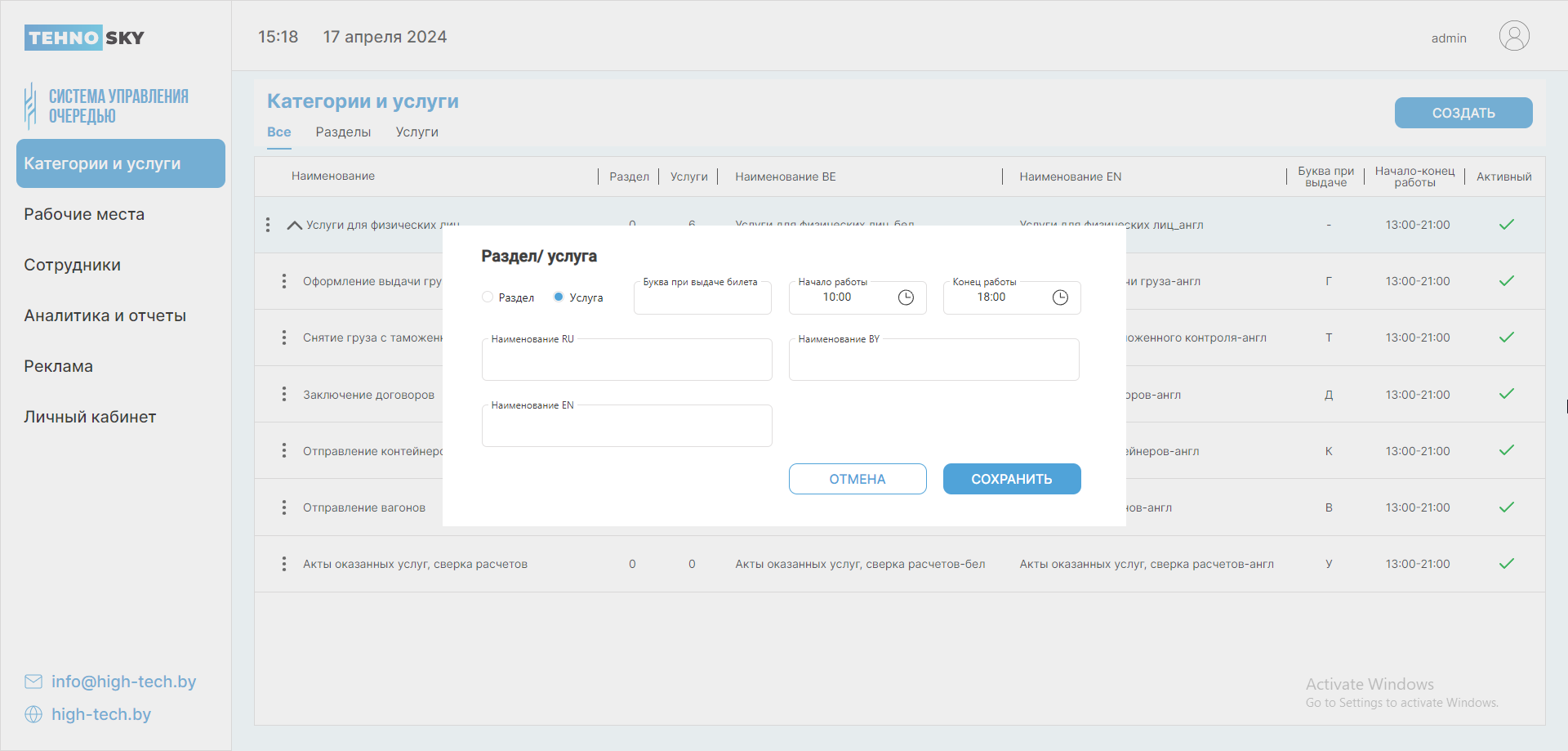Select the Раздел radio button
Screen dimensions: 1568x751
[488, 297]
